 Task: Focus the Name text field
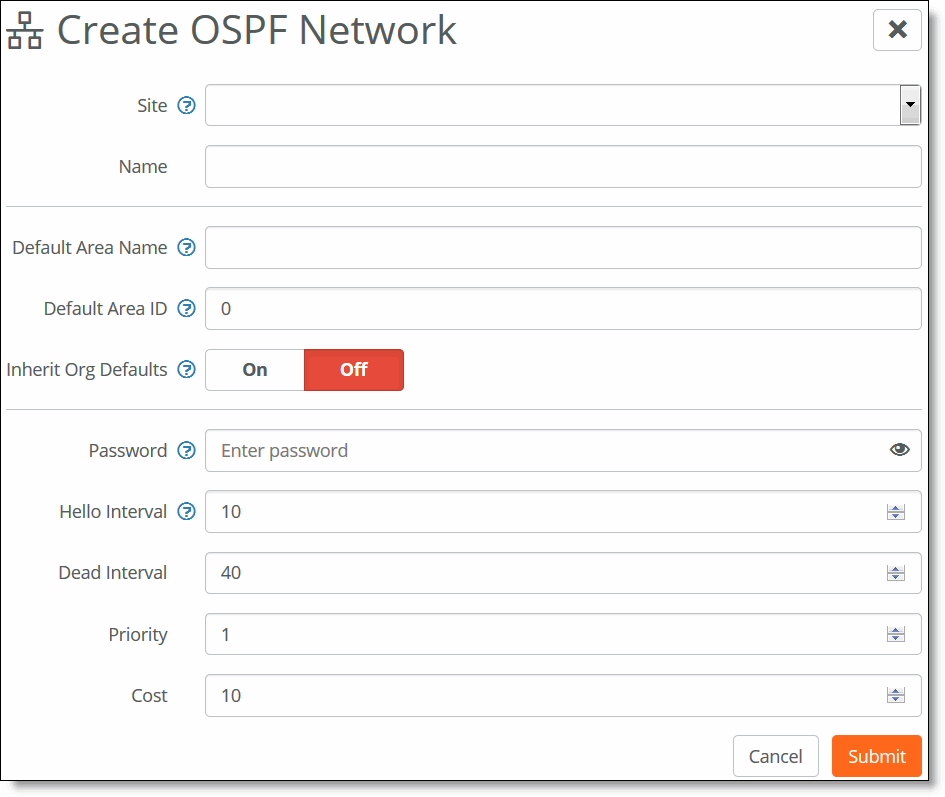(563, 166)
